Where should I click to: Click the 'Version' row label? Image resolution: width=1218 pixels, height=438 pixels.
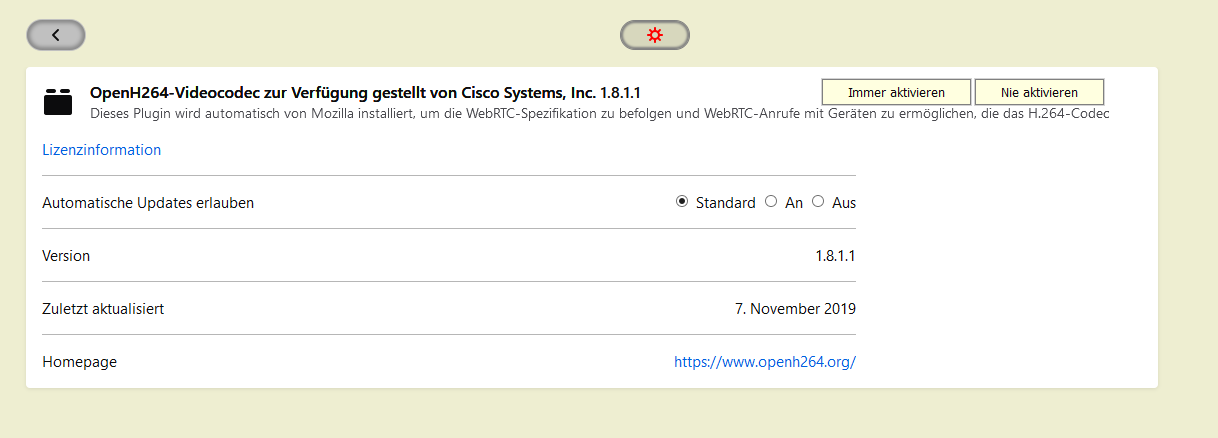pyautogui.click(x=66, y=256)
